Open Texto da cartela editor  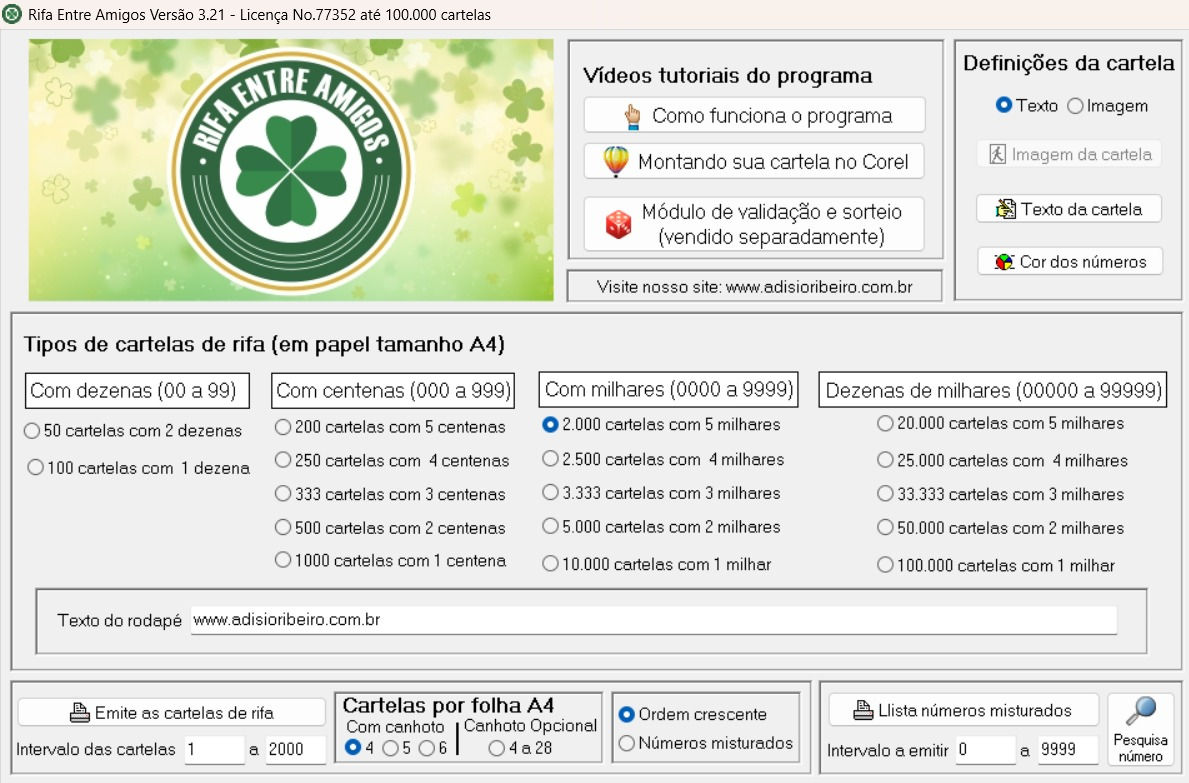[1069, 209]
